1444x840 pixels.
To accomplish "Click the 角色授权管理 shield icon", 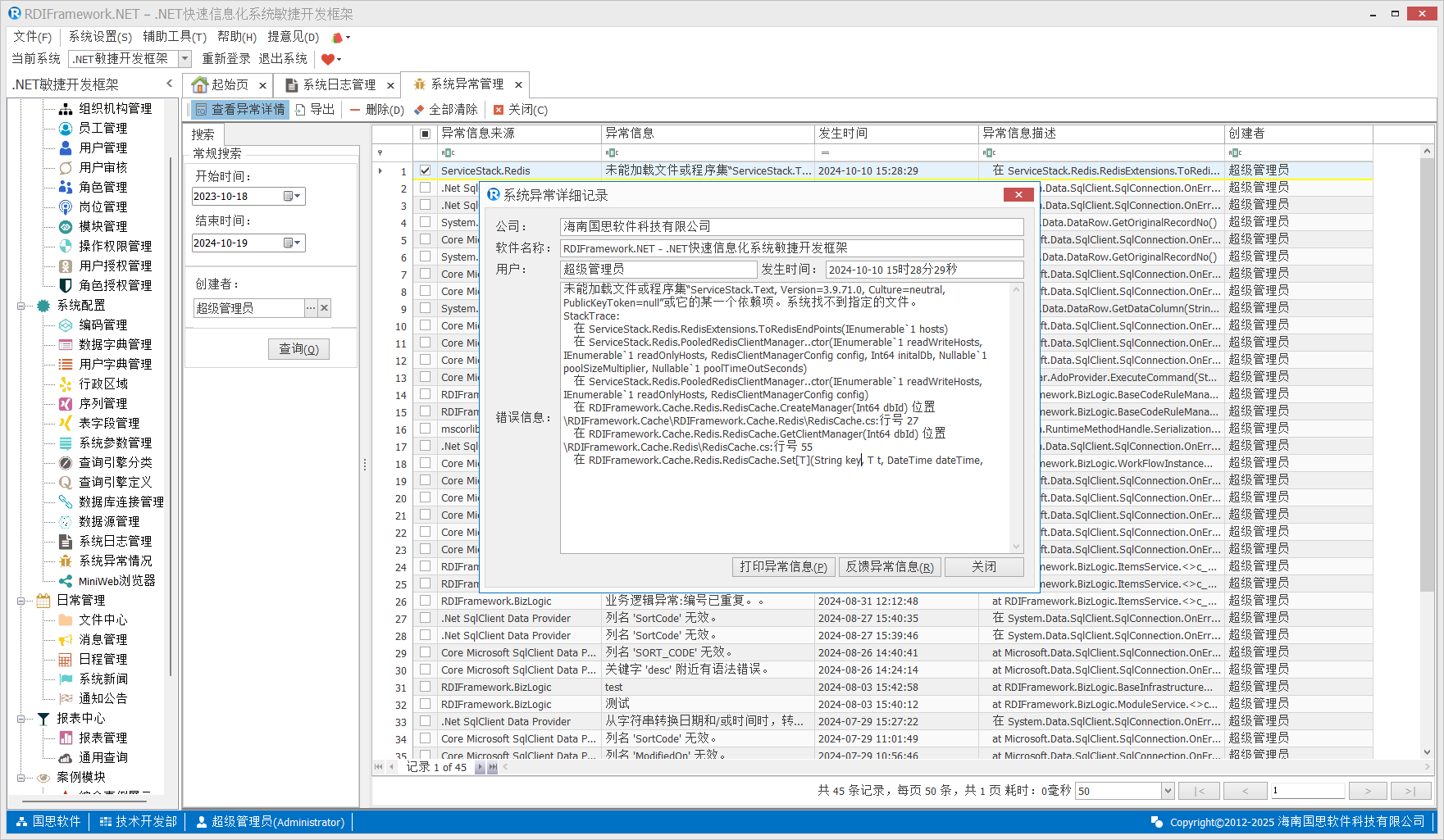I will tap(66, 285).
